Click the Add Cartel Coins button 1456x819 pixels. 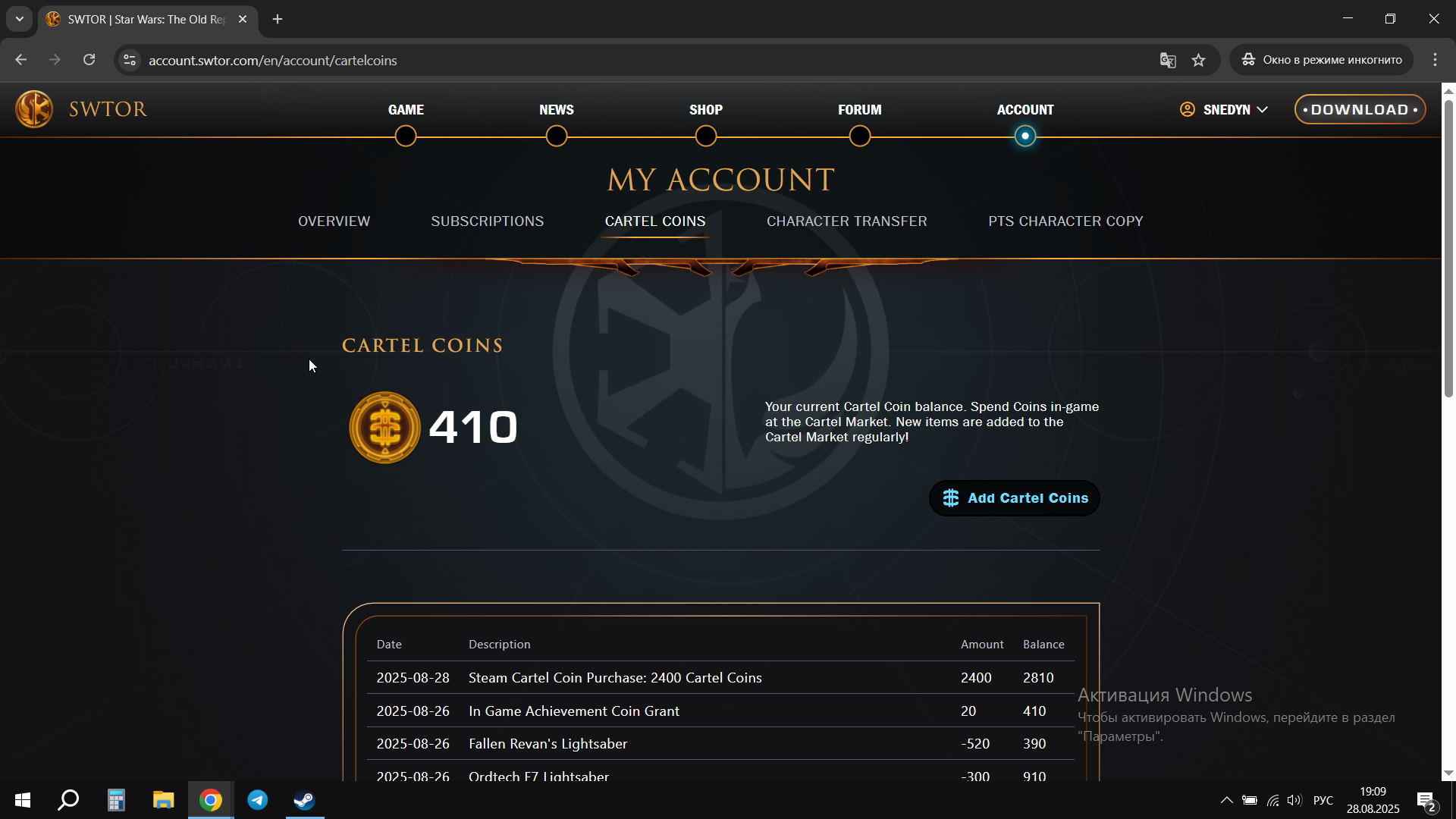point(1014,498)
